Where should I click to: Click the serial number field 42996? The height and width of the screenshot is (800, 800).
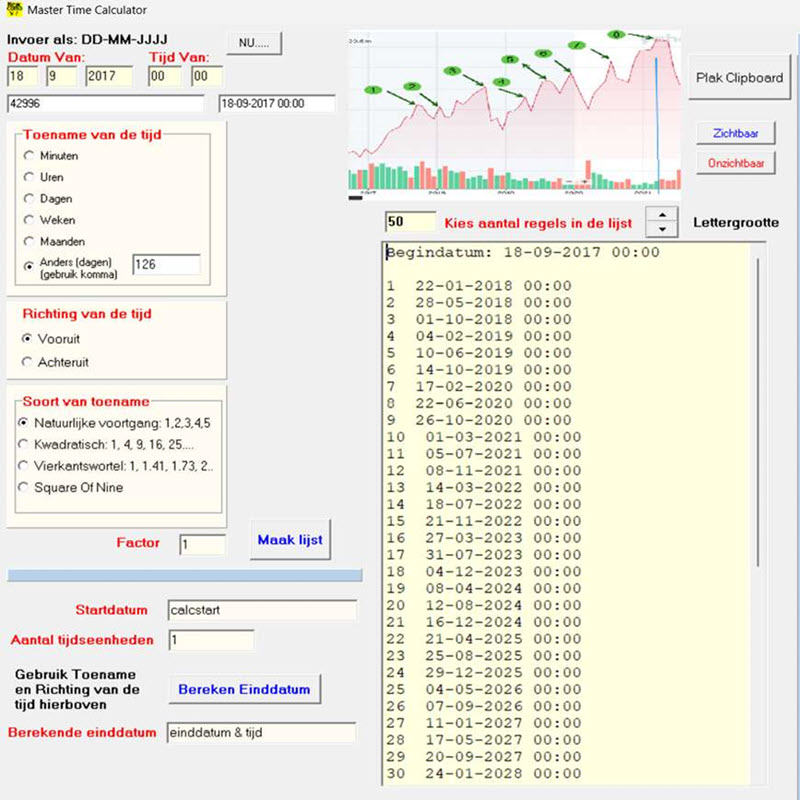pos(106,104)
